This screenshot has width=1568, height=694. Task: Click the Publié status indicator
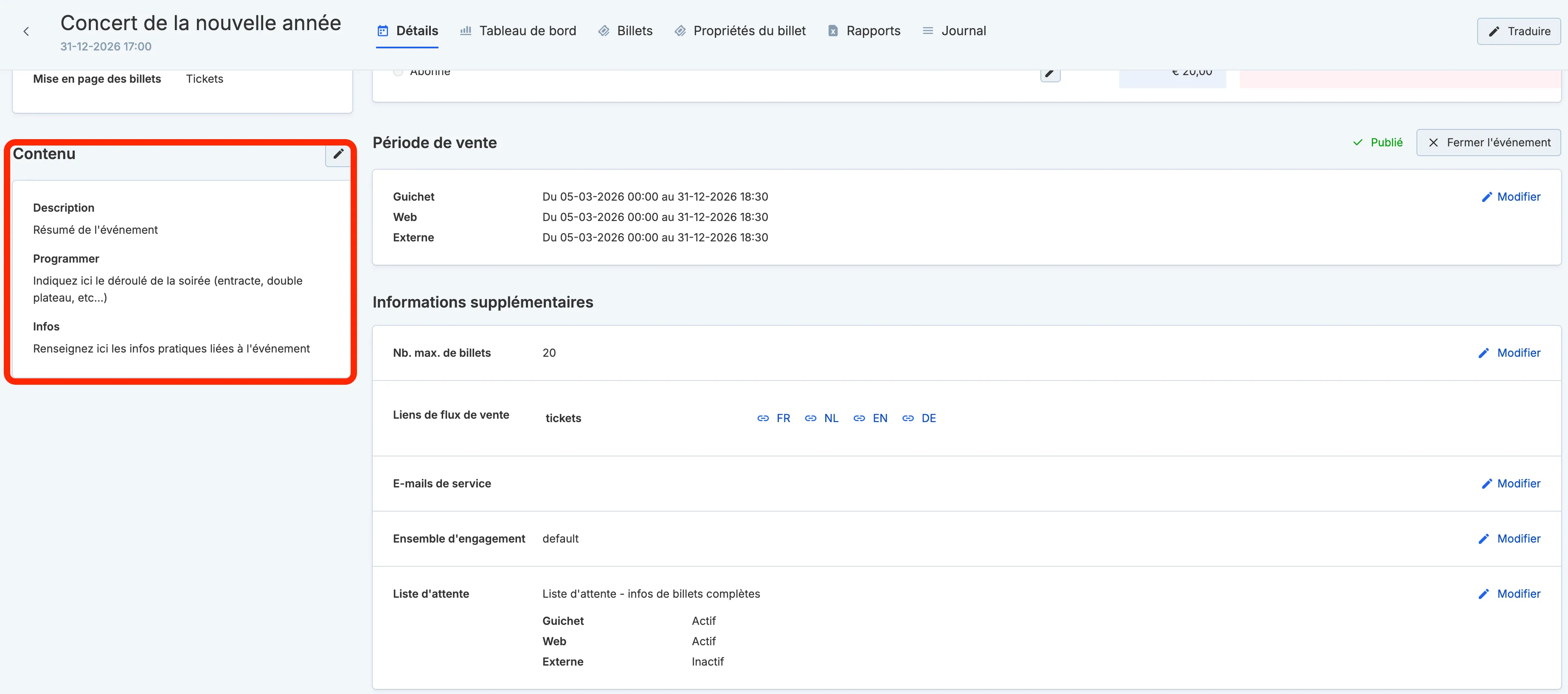coord(1377,143)
